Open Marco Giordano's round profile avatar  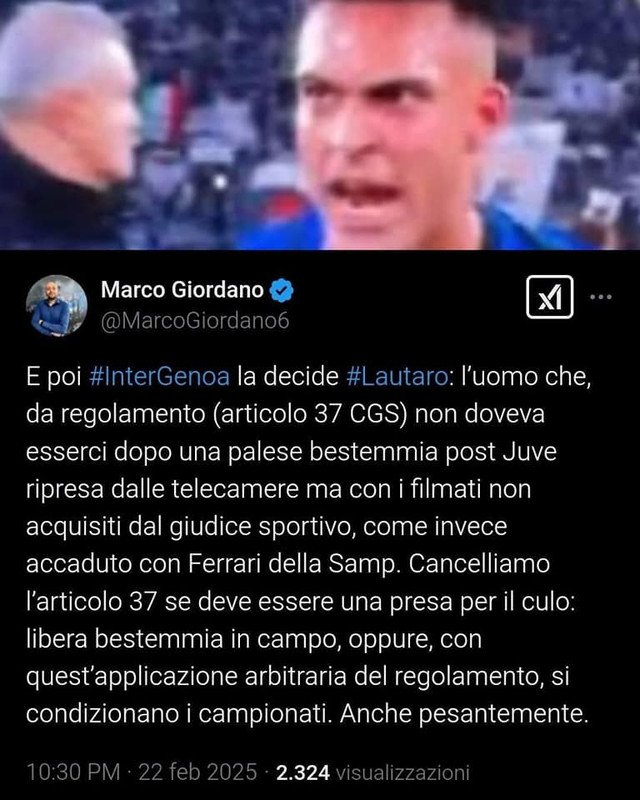[x=57, y=305]
